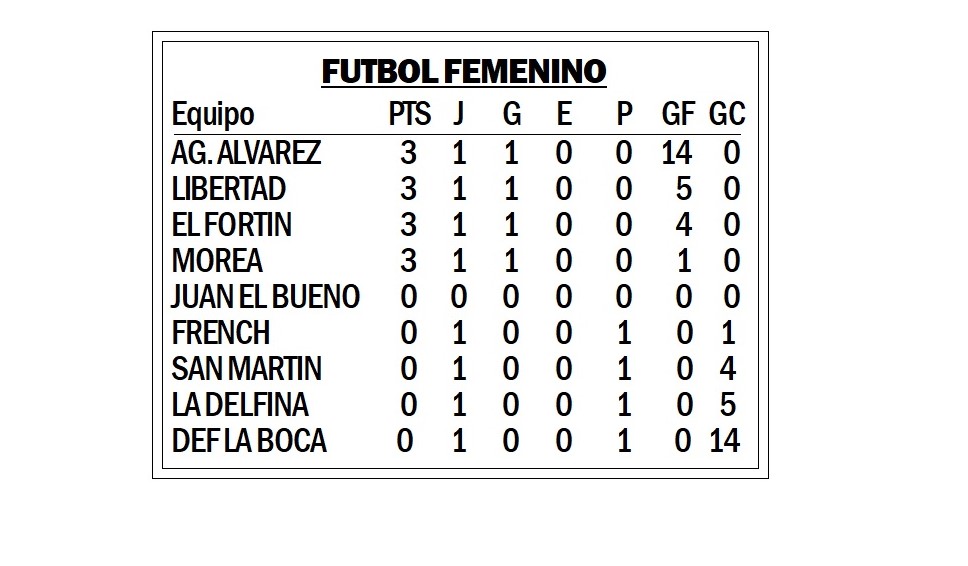The height and width of the screenshot is (566, 968).
Task: Click the J column header
Action: 458,115
